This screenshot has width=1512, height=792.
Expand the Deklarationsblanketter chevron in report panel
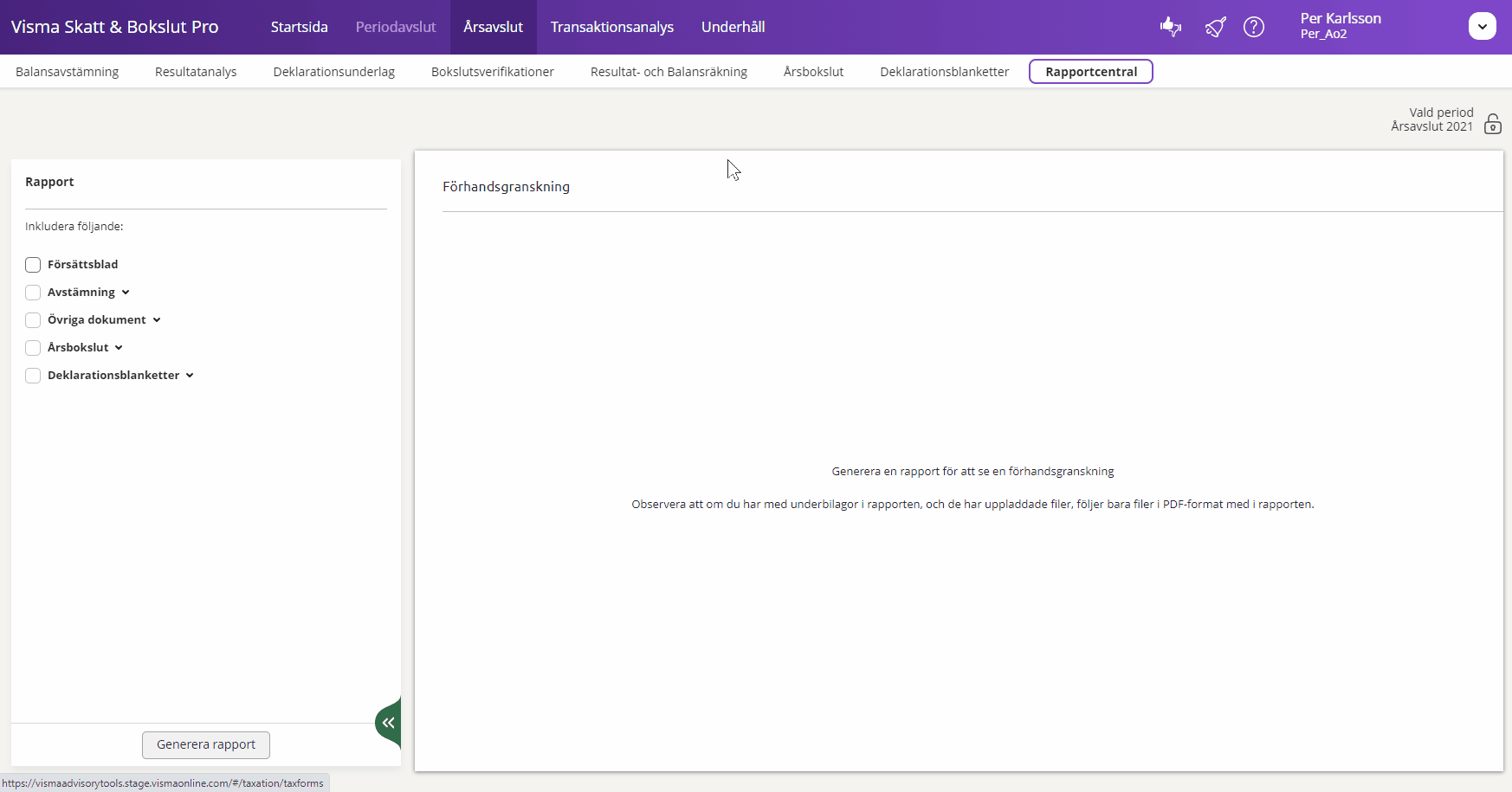190,376
